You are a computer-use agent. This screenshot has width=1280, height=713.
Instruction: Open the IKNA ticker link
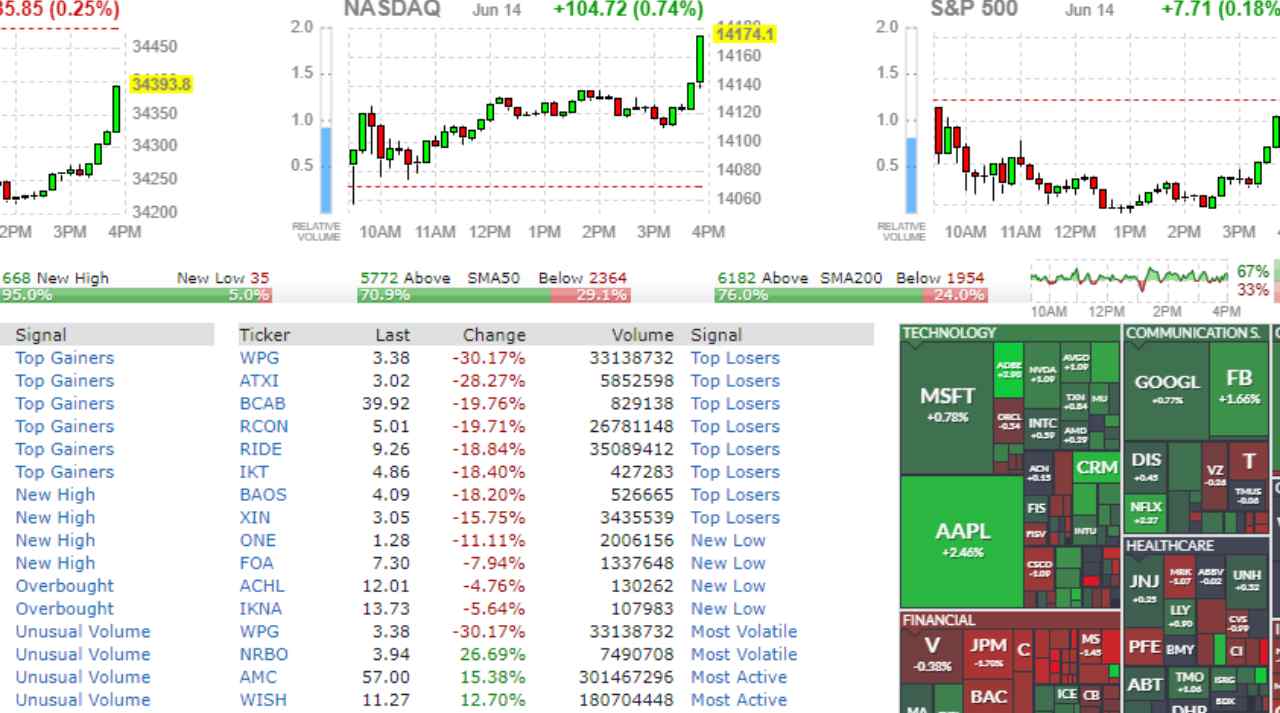pos(261,609)
